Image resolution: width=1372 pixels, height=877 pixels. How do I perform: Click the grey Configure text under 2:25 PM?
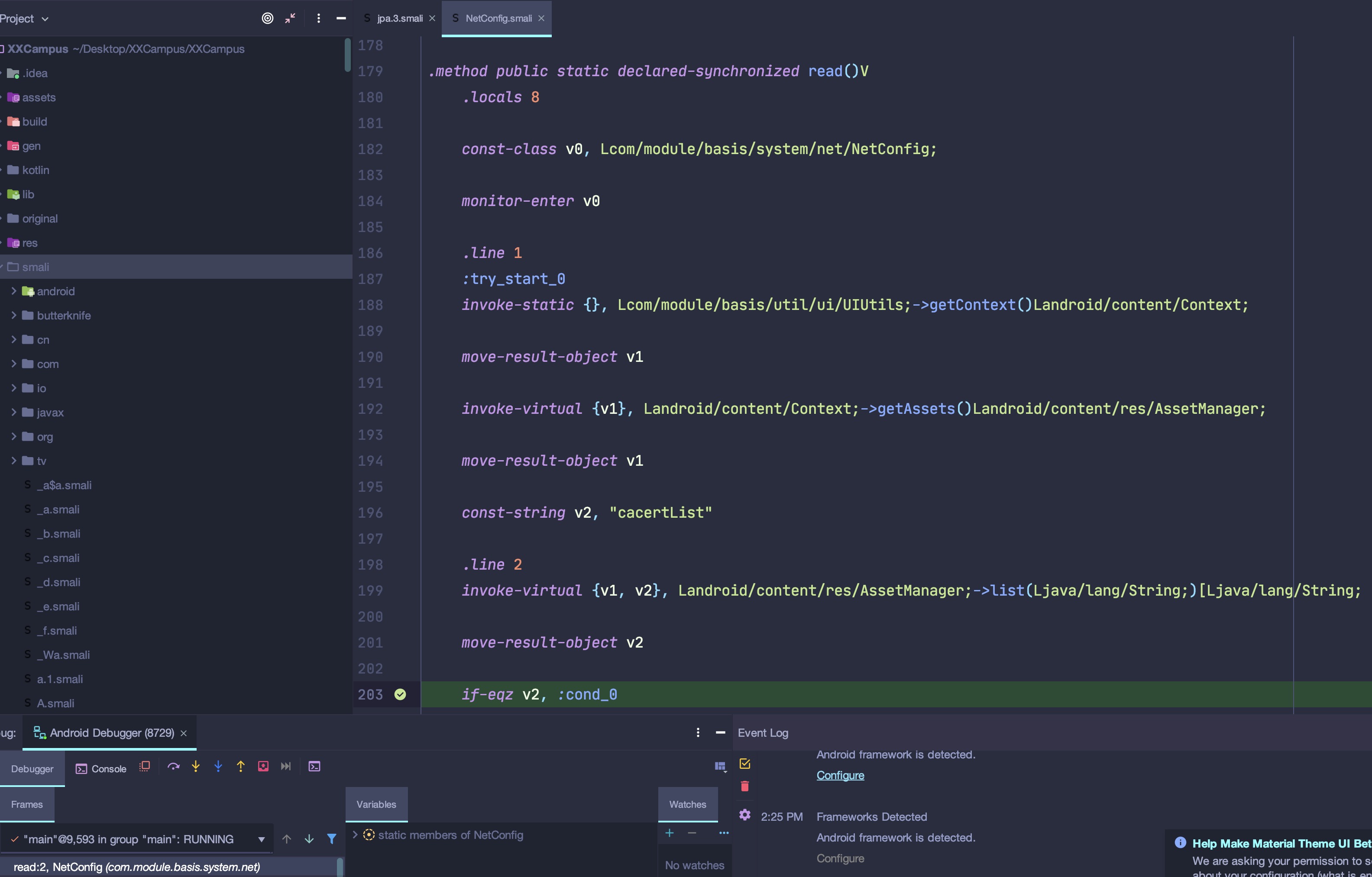[841, 858]
